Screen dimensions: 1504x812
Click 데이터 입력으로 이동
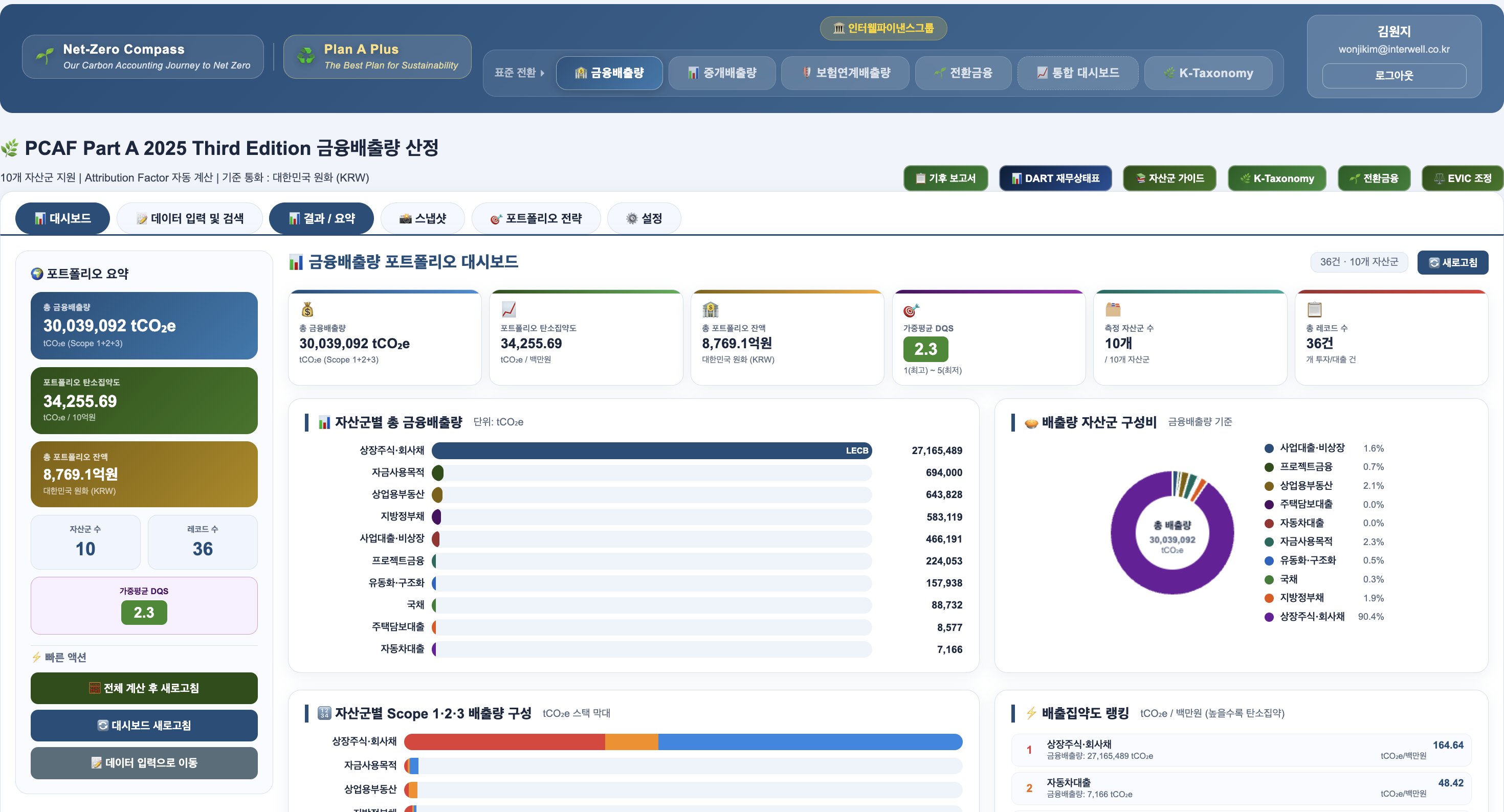click(x=144, y=762)
